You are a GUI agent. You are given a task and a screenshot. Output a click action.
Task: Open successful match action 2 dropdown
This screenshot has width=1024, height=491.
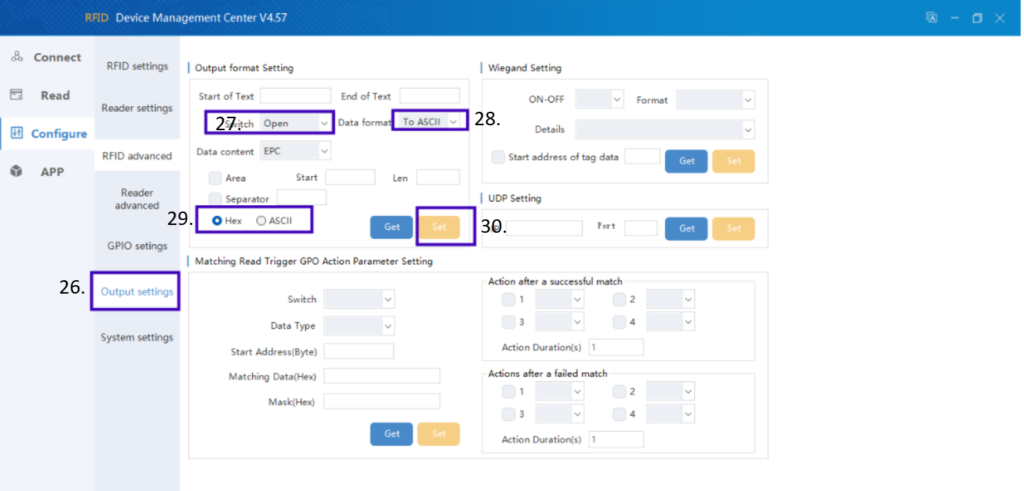pos(671,300)
